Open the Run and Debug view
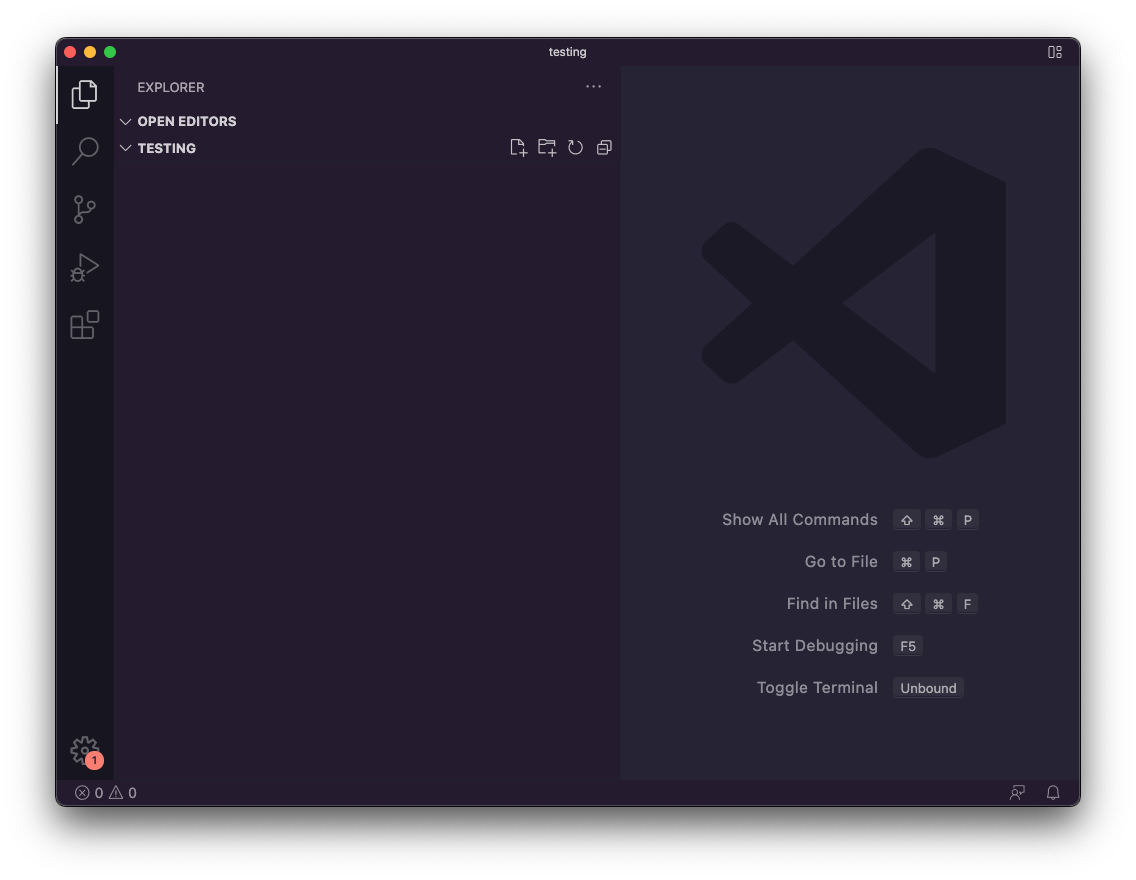1136x880 pixels. (x=85, y=267)
